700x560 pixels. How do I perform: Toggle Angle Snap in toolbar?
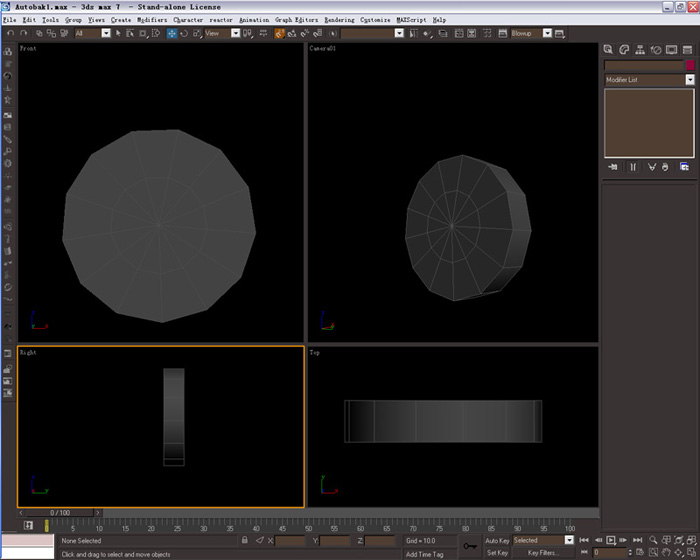click(292, 33)
